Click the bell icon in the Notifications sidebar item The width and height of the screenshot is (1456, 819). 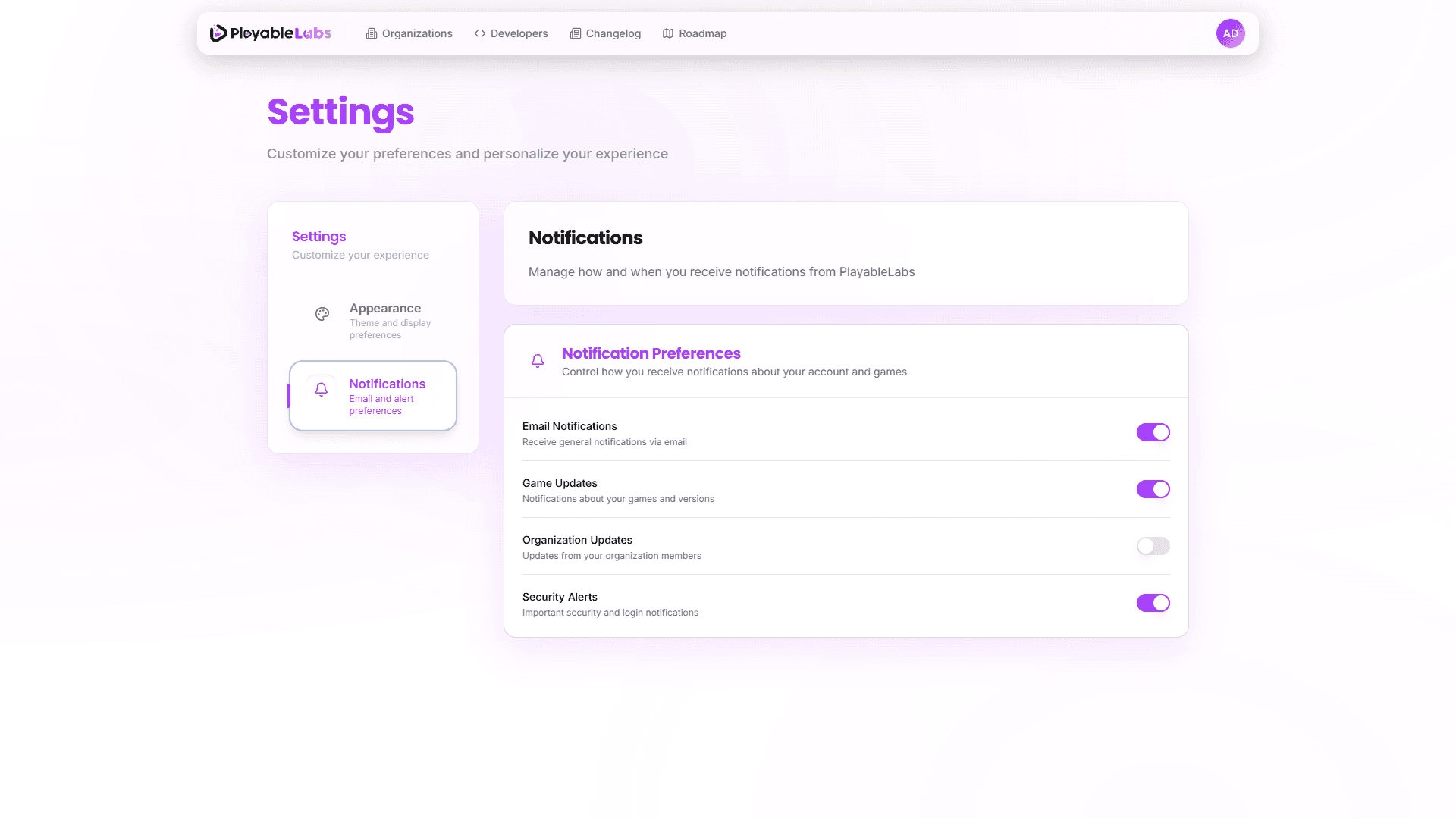(x=322, y=389)
